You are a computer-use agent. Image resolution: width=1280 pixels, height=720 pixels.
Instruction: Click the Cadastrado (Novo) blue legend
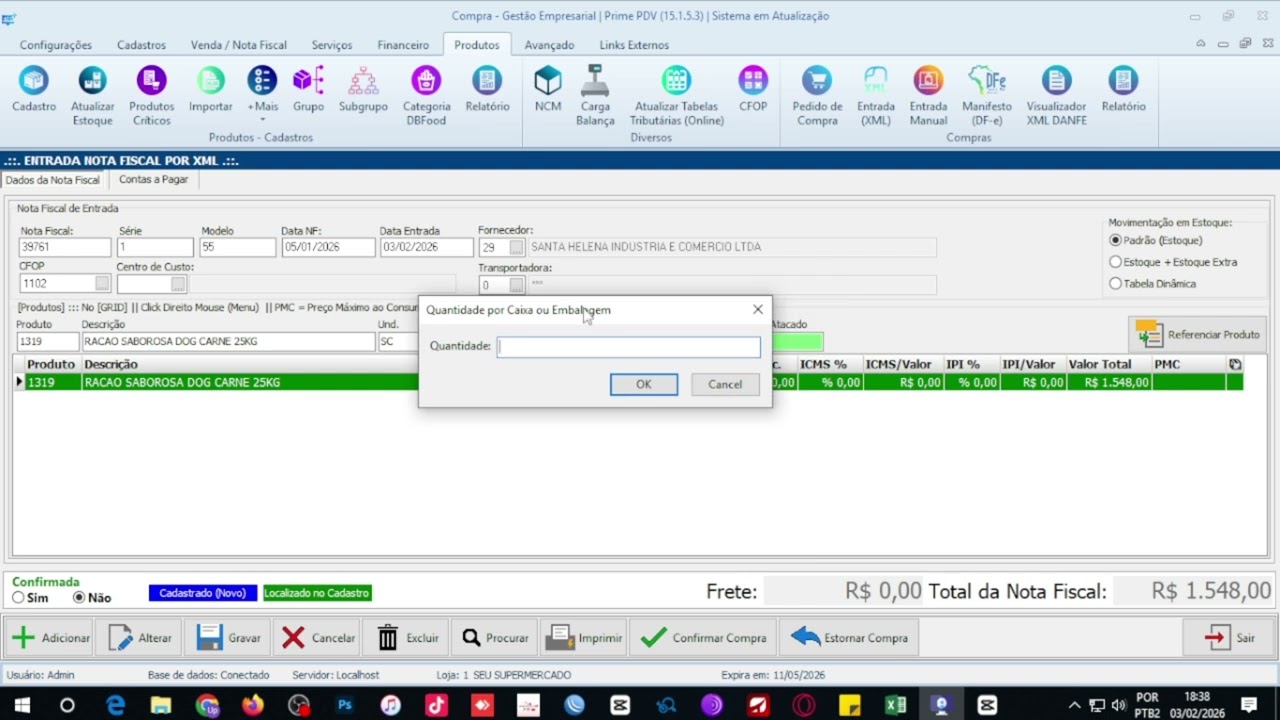[203, 593]
